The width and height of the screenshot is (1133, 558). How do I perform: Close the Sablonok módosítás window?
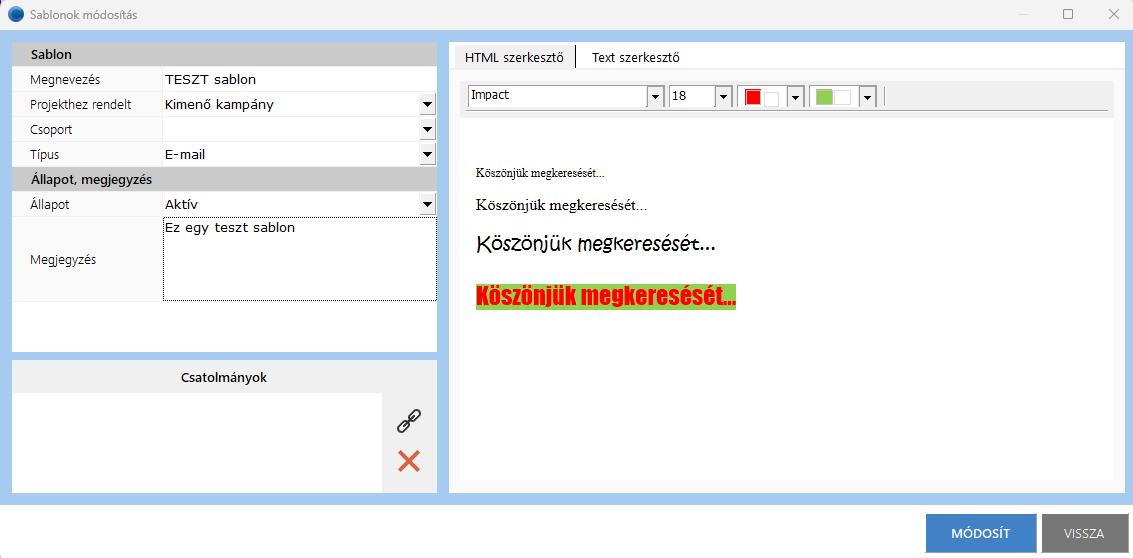pyautogui.click(x=1113, y=14)
